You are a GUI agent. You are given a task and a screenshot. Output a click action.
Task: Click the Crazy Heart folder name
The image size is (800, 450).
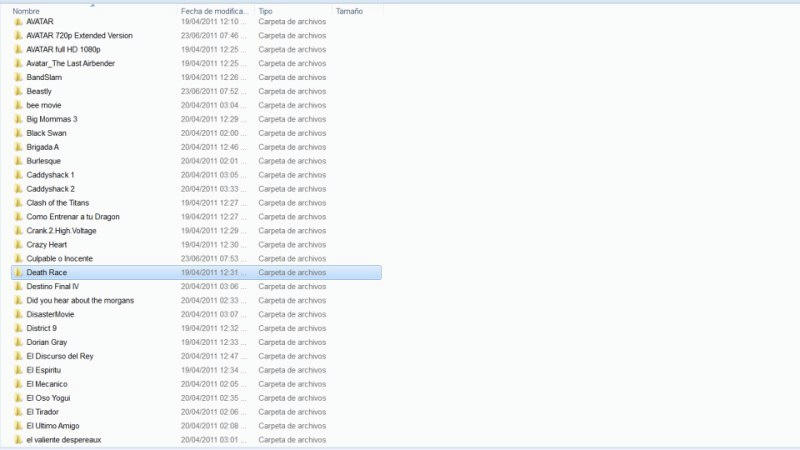(46, 244)
